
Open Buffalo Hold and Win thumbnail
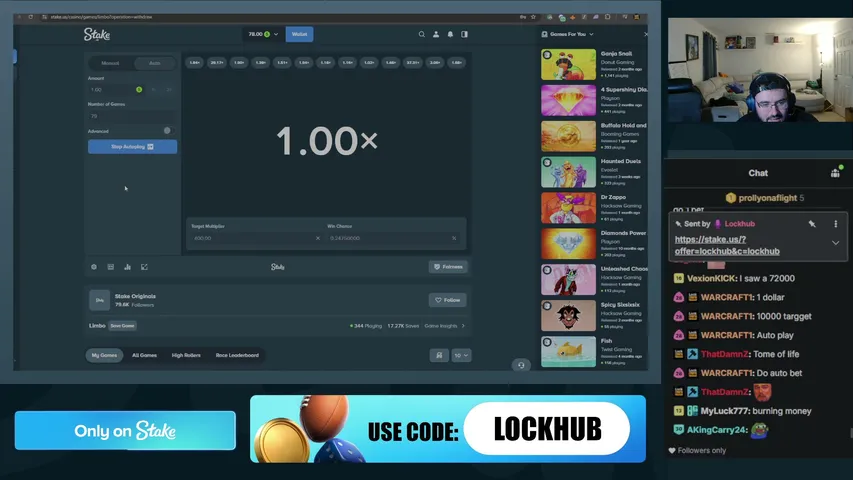click(568, 136)
